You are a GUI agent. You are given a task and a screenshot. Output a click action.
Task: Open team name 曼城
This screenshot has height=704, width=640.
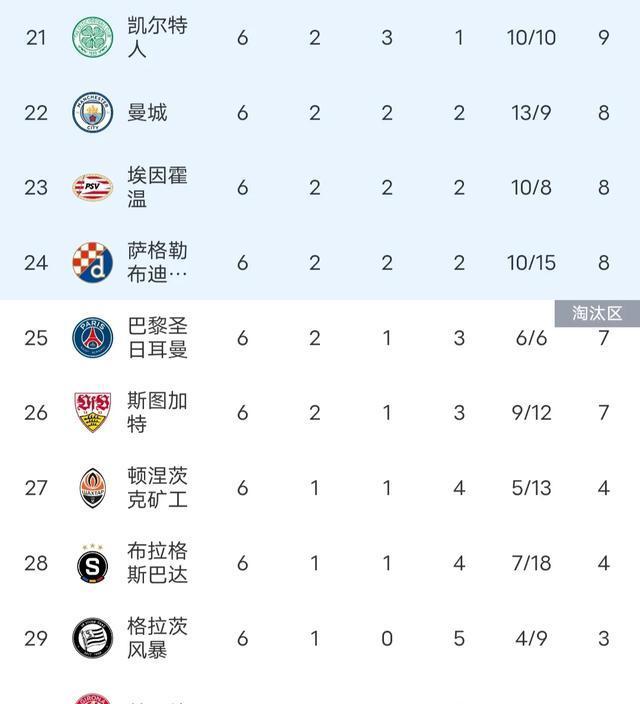pos(147,112)
